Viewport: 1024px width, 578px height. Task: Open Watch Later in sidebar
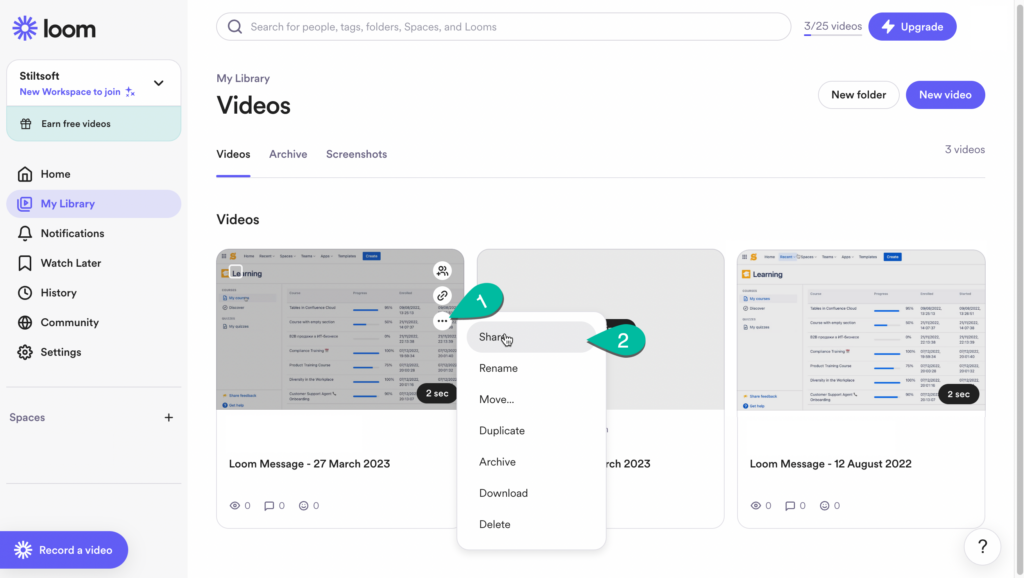pos(93,263)
